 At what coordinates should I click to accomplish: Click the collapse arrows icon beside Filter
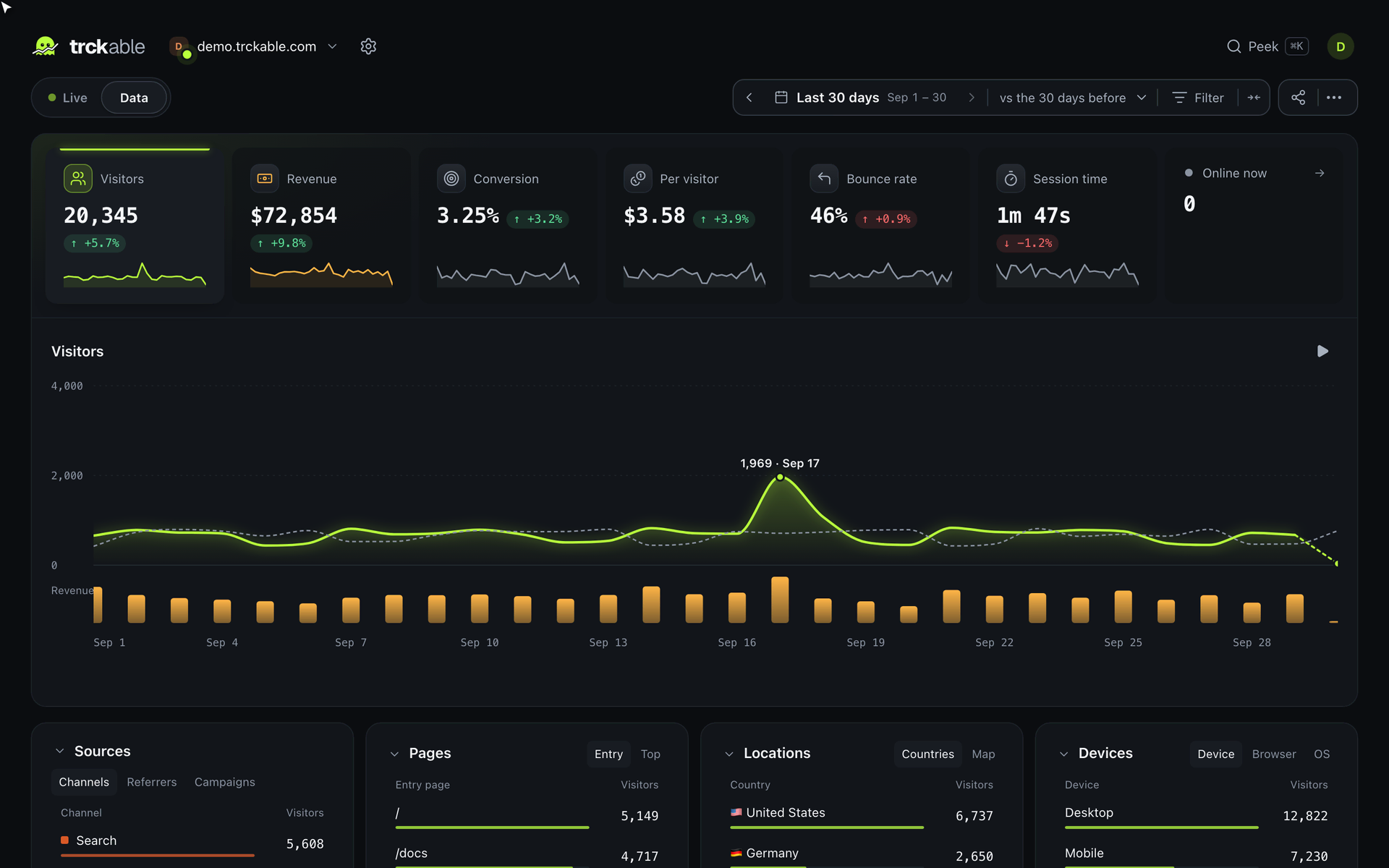coord(1254,98)
